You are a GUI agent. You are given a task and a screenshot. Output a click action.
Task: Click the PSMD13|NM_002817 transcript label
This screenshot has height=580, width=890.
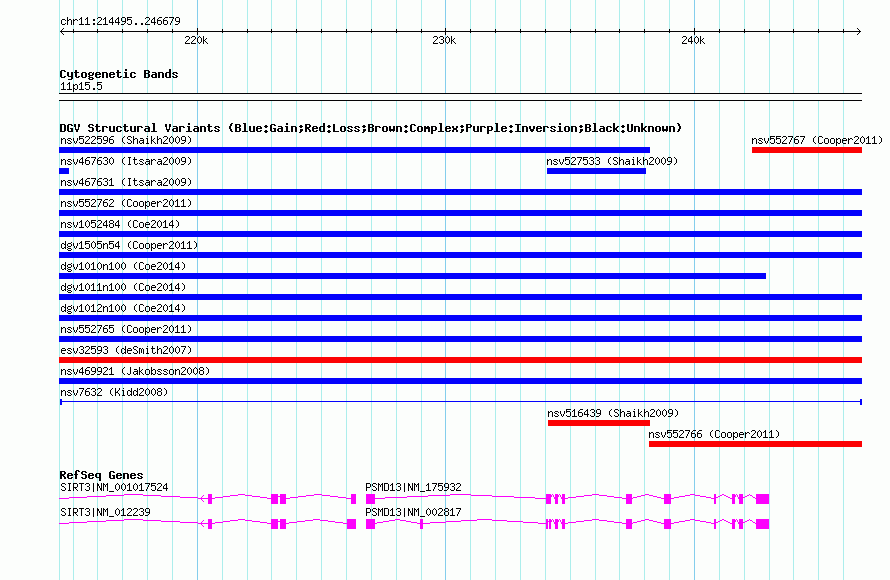413,512
